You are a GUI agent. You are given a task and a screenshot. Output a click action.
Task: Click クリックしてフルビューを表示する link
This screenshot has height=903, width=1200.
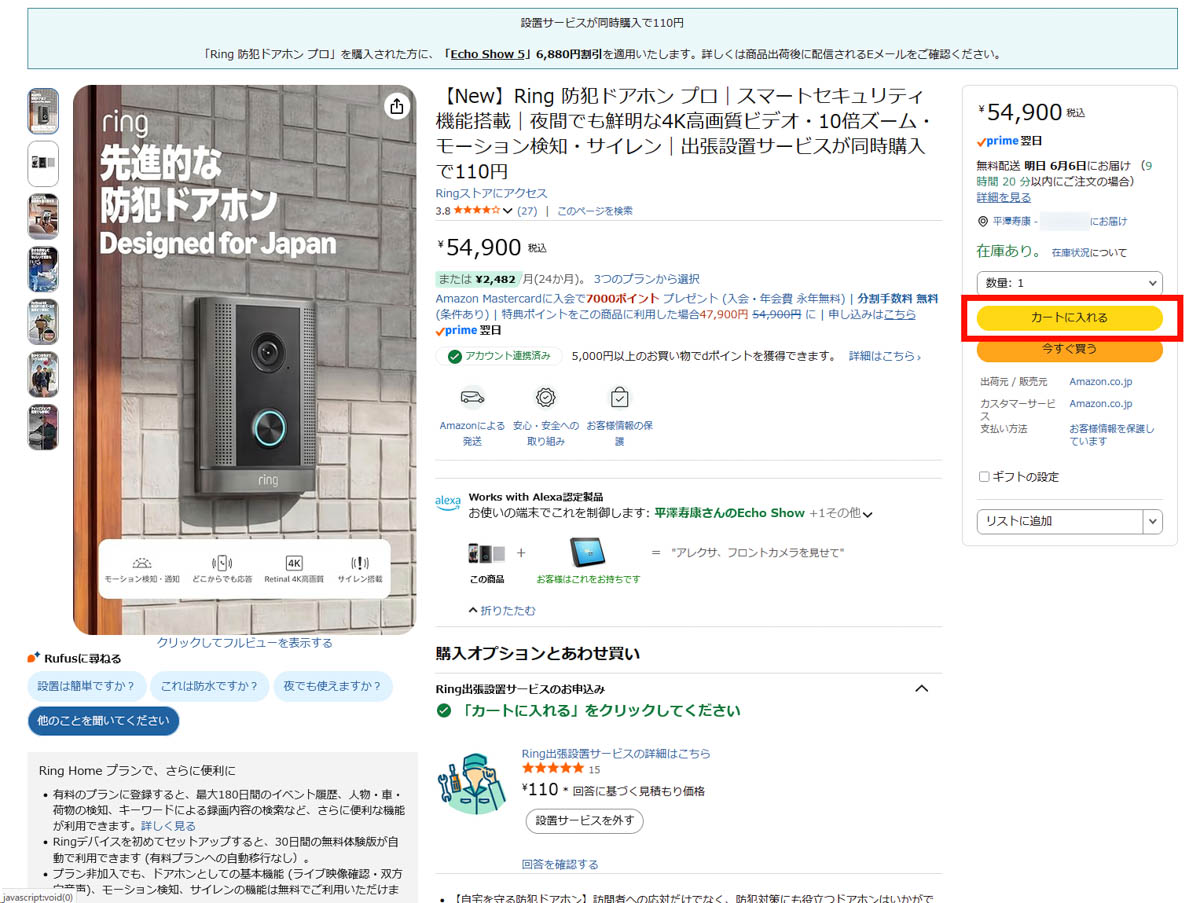tap(244, 643)
